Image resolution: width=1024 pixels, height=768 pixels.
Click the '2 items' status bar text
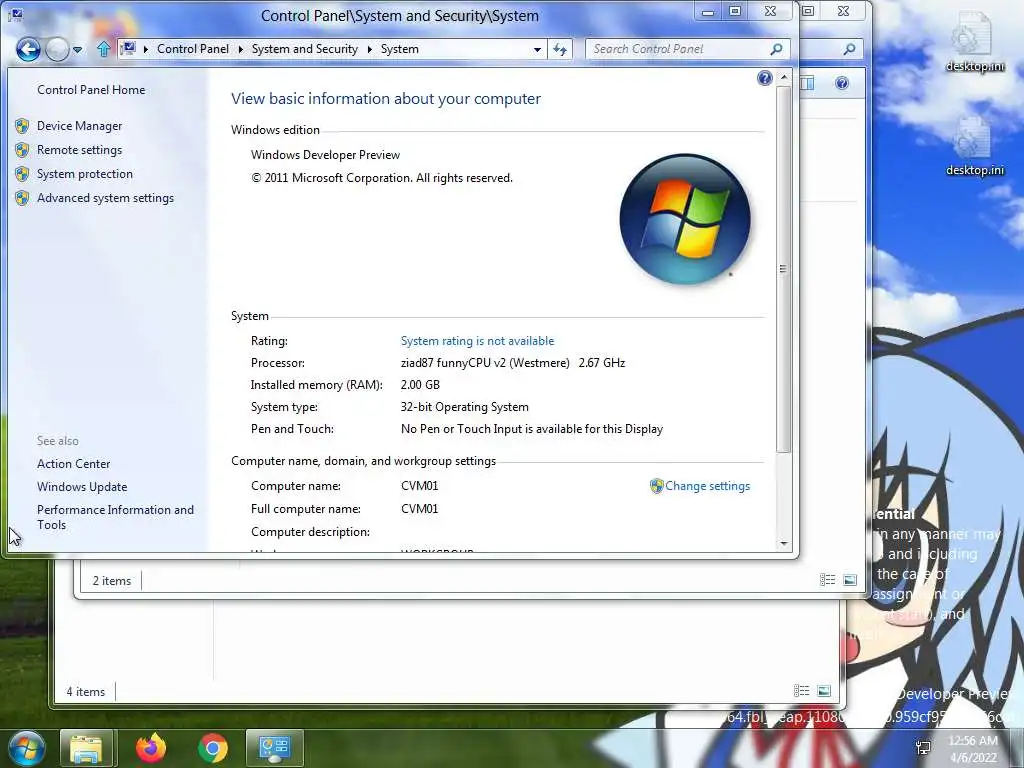click(x=112, y=581)
